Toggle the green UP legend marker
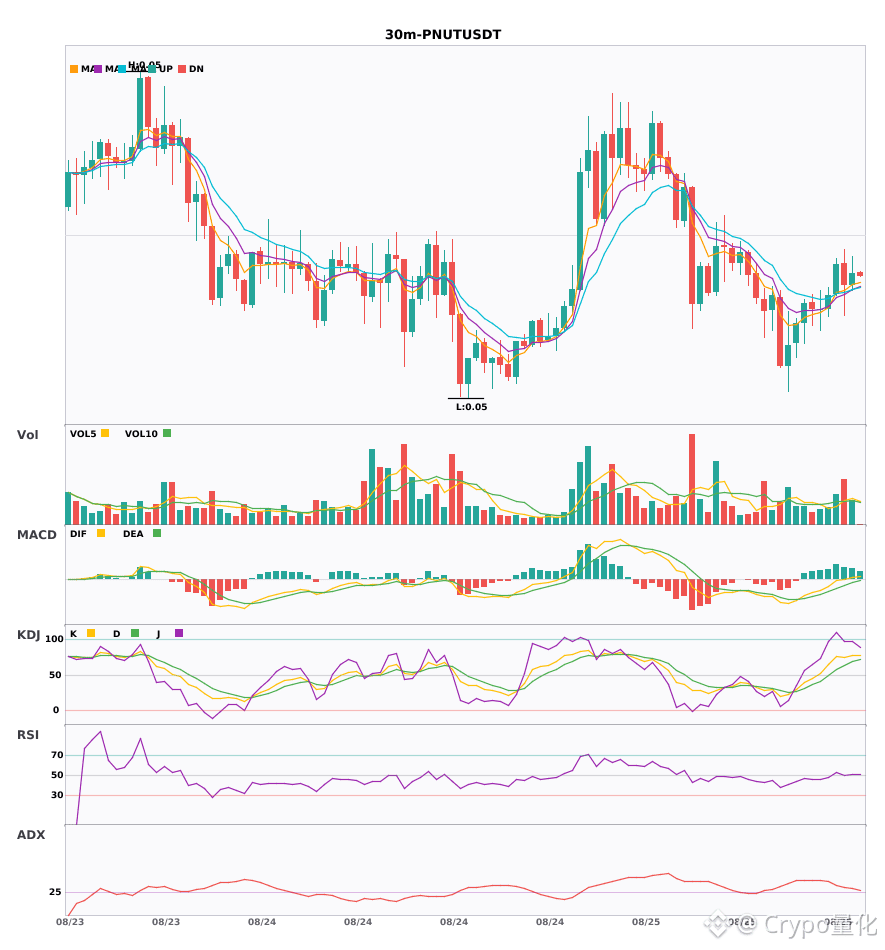This screenshot has height=950, width=885. (x=152, y=69)
